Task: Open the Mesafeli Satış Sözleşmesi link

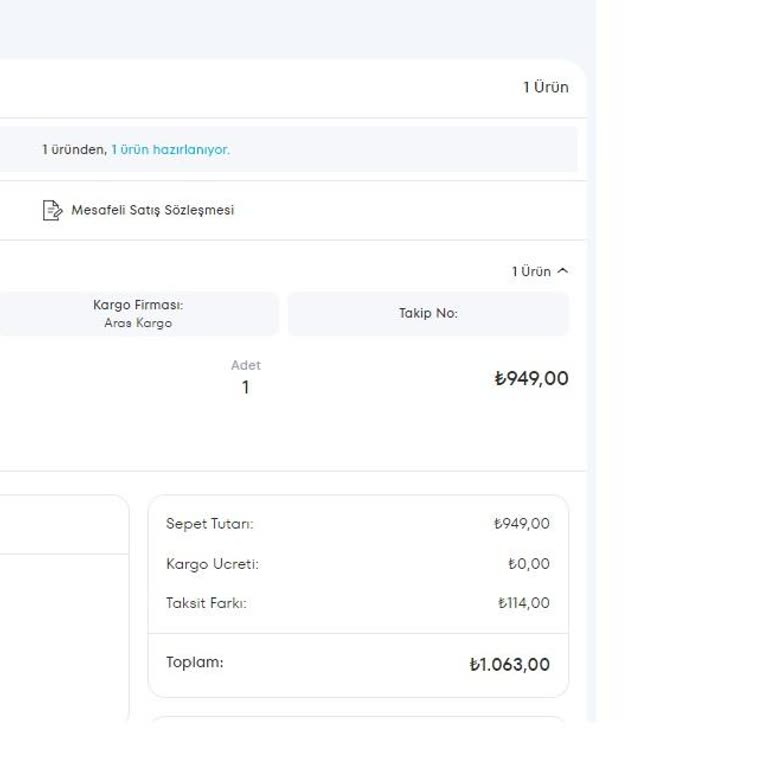Action: point(152,210)
